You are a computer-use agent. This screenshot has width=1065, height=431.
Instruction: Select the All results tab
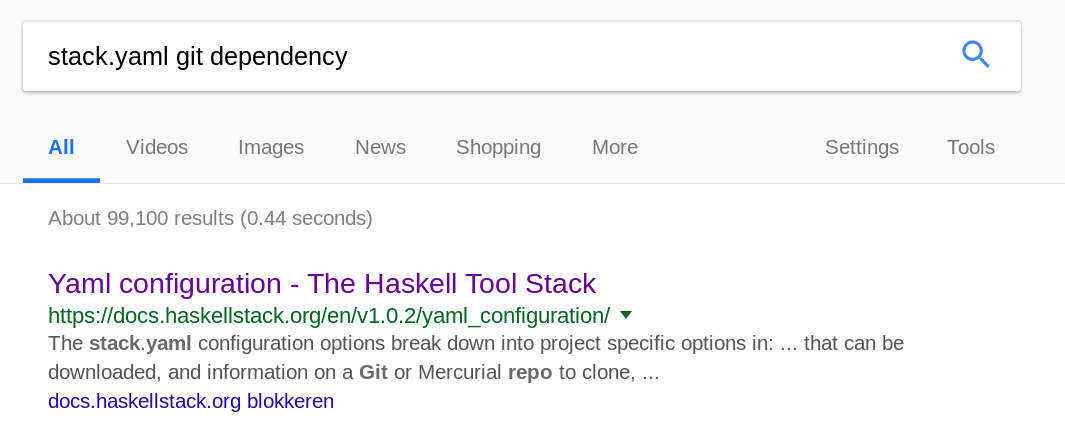pyautogui.click(x=61, y=147)
